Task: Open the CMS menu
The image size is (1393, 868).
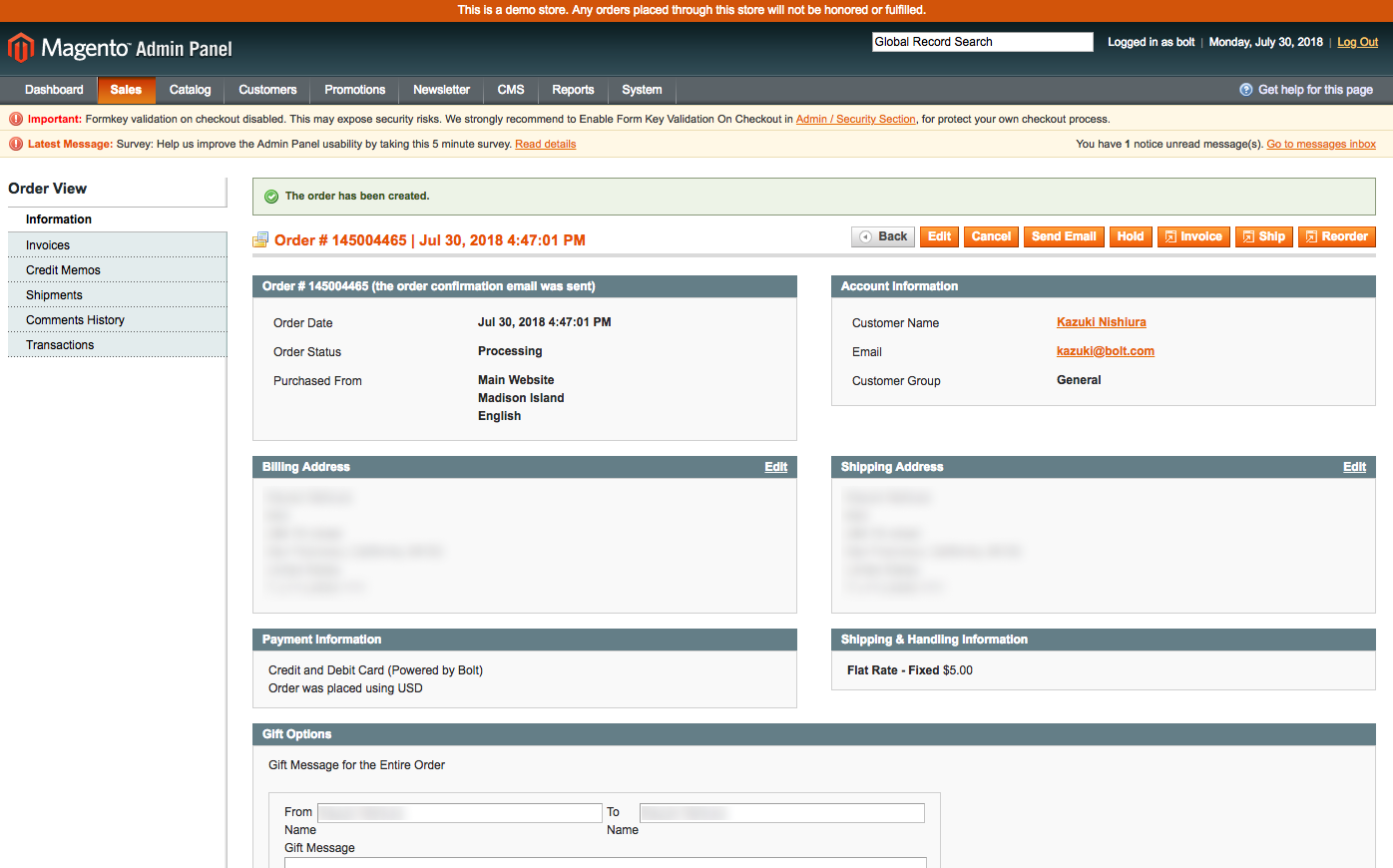Action: point(511,90)
